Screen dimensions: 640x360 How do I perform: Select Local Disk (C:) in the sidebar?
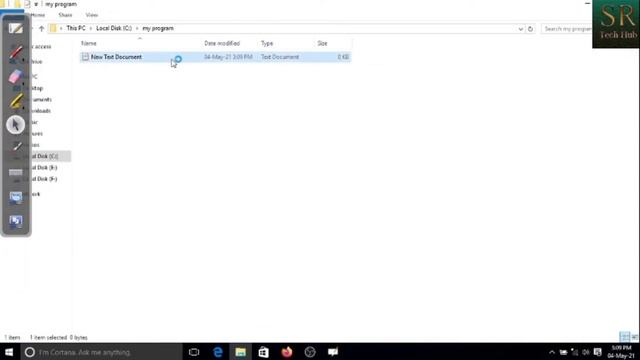click(x=44, y=156)
